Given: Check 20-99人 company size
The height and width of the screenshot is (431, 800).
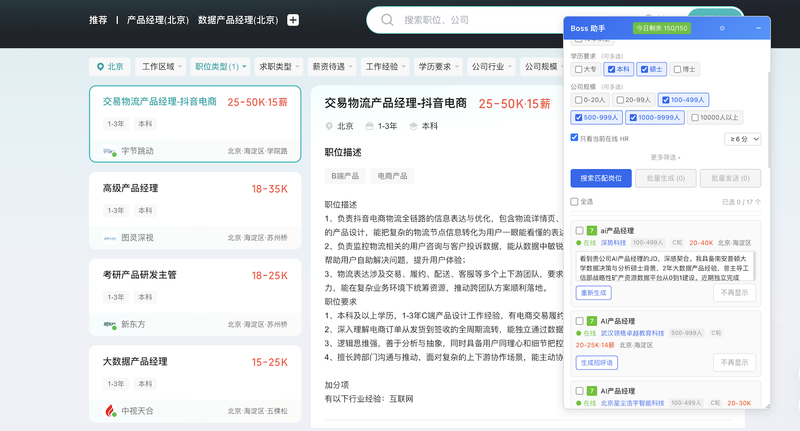Looking at the screenshot, I should tap(620, 100).
